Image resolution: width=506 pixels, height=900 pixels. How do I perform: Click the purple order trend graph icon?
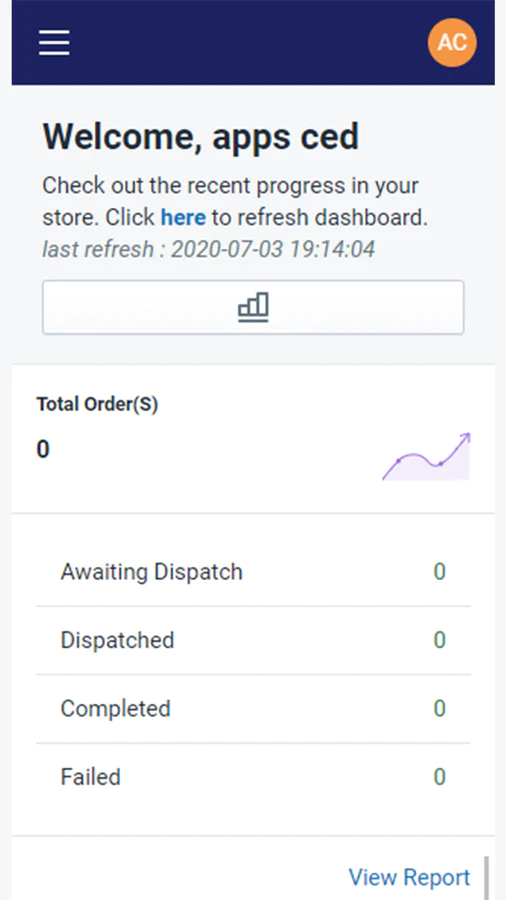426,456
